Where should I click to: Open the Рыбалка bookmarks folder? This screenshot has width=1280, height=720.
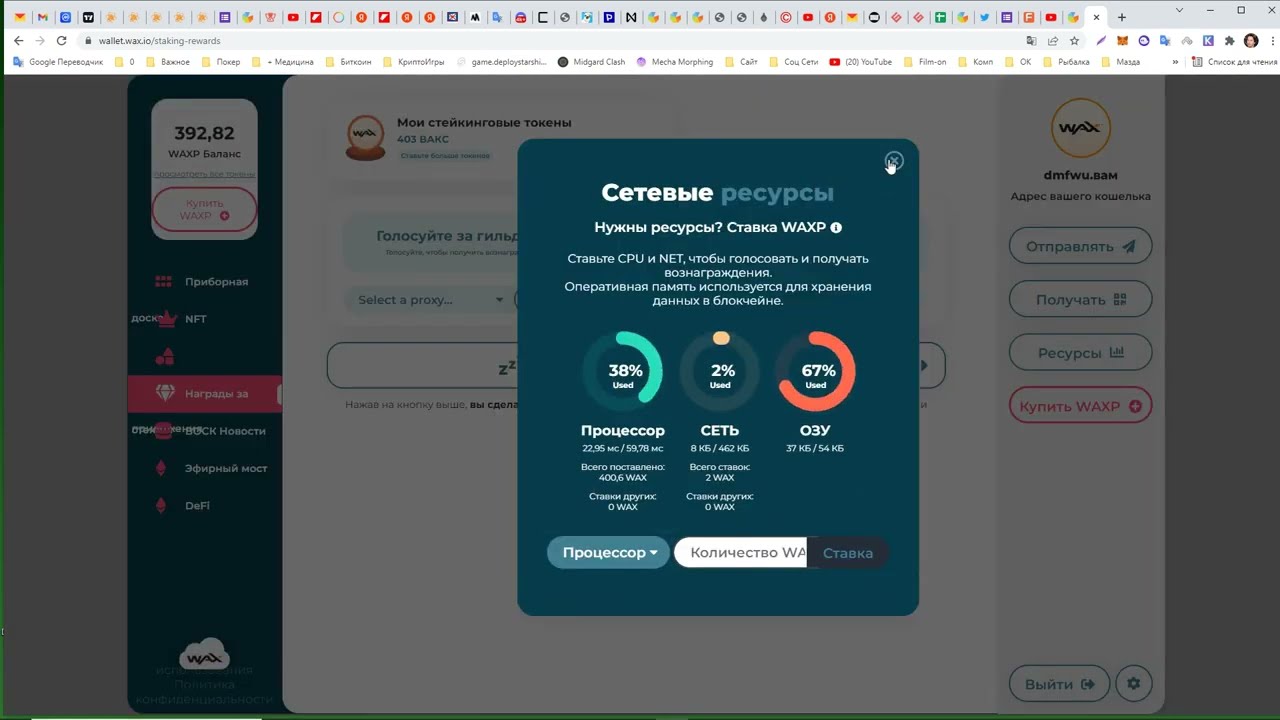tap(1065, 62)
